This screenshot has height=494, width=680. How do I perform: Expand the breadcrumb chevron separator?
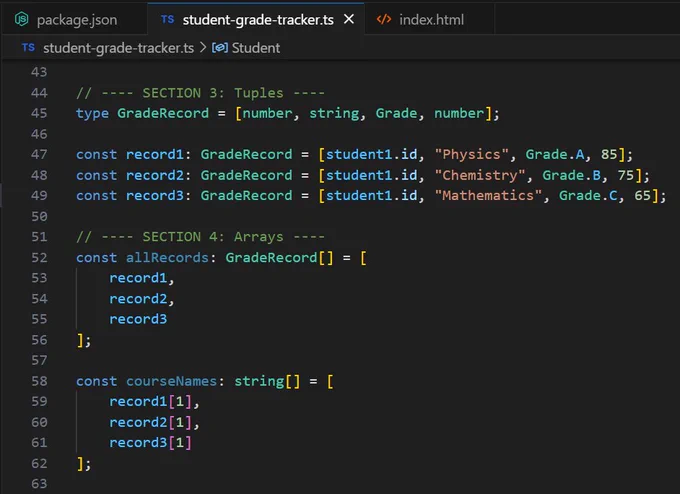coord(203,47)
